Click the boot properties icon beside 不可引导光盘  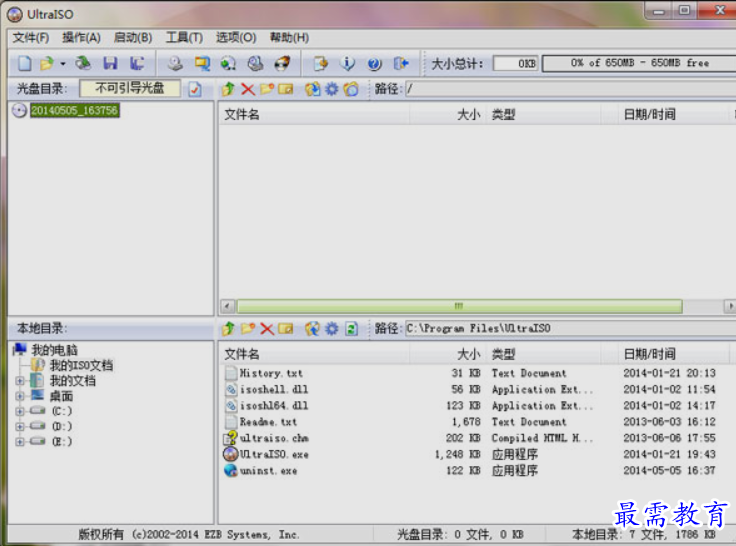point(195,89)
